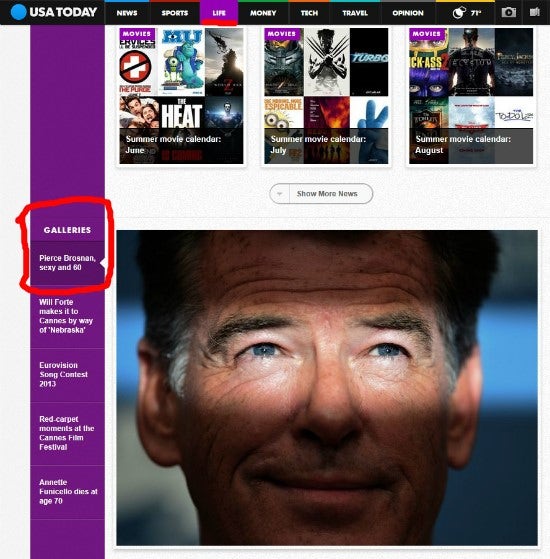Screen dimensions: 550x559
Task: Open the SPORTS section
Action: point(175,13)
